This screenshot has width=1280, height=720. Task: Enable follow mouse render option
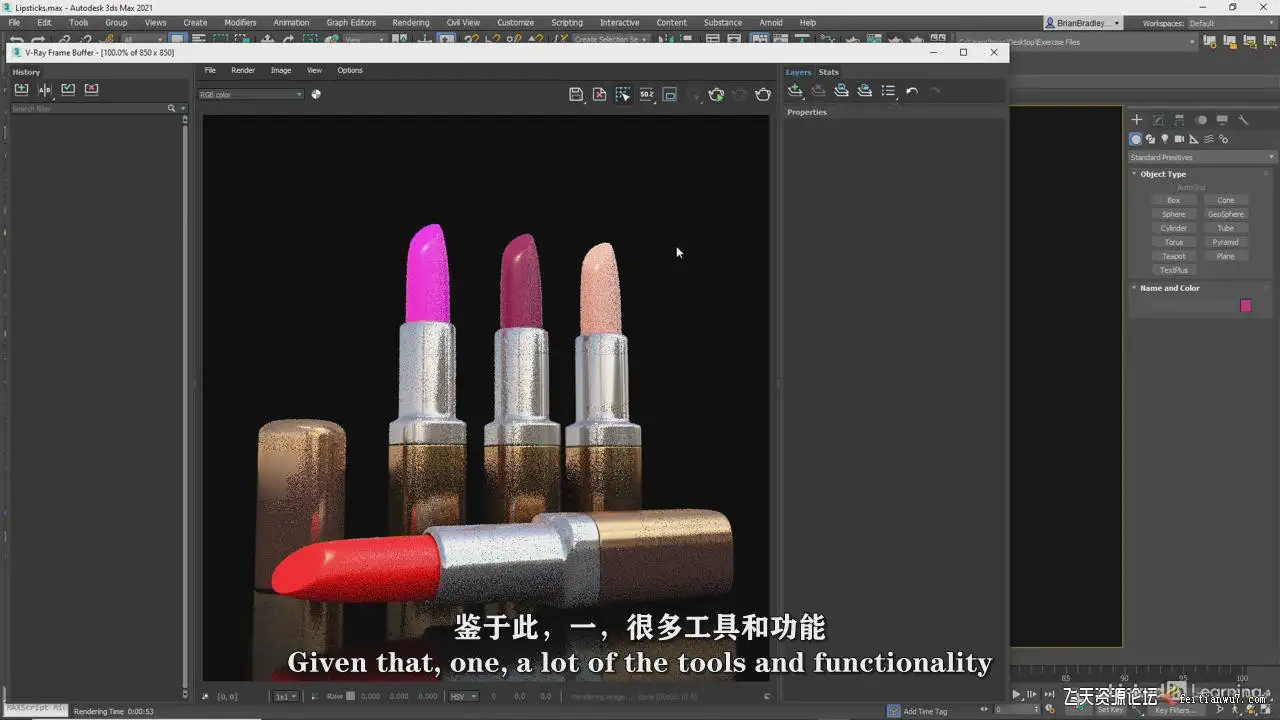pyautogui.click(x=623, y=94)
